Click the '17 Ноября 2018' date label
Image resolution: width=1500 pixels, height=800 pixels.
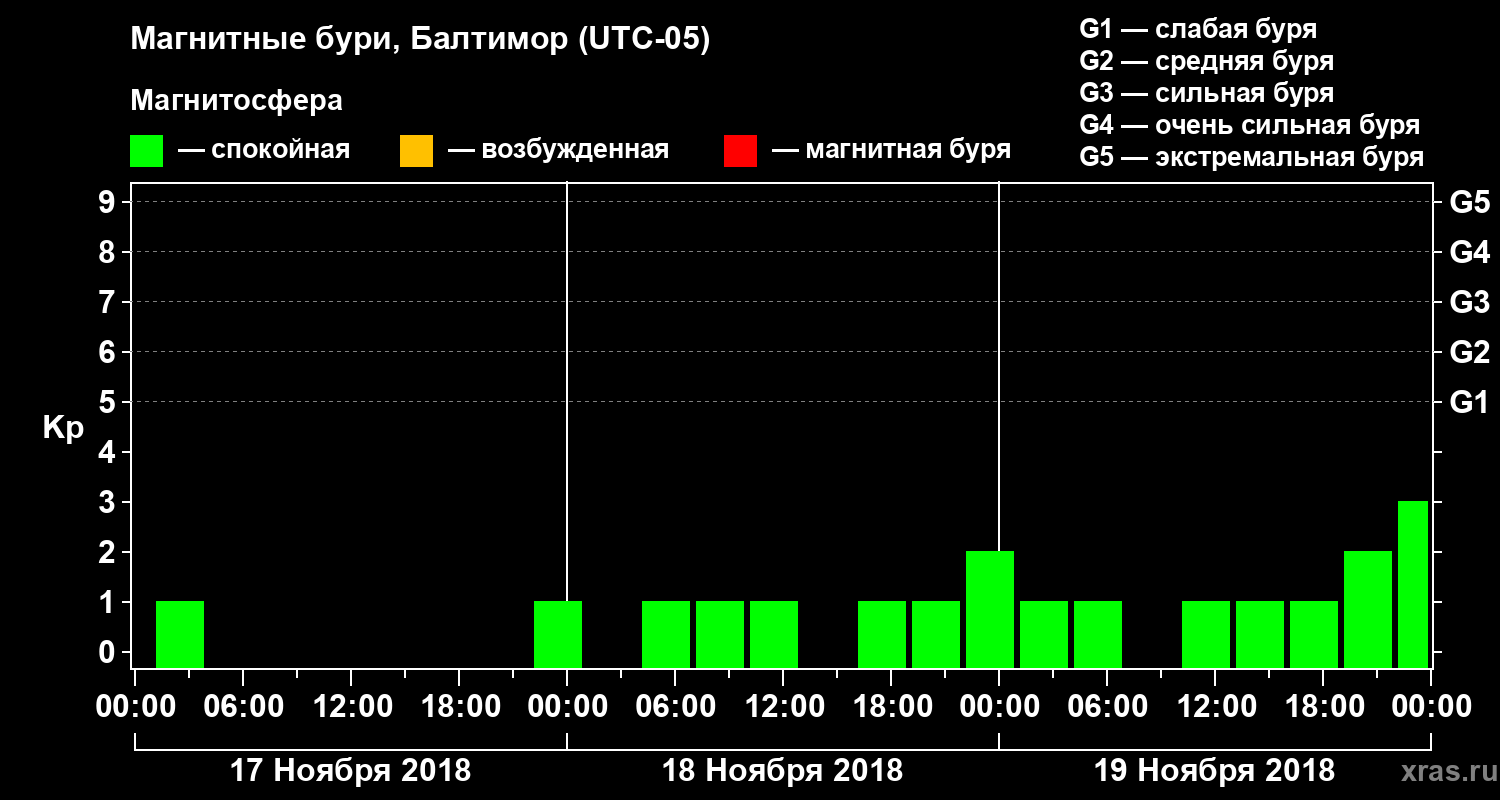click(350, 771)
